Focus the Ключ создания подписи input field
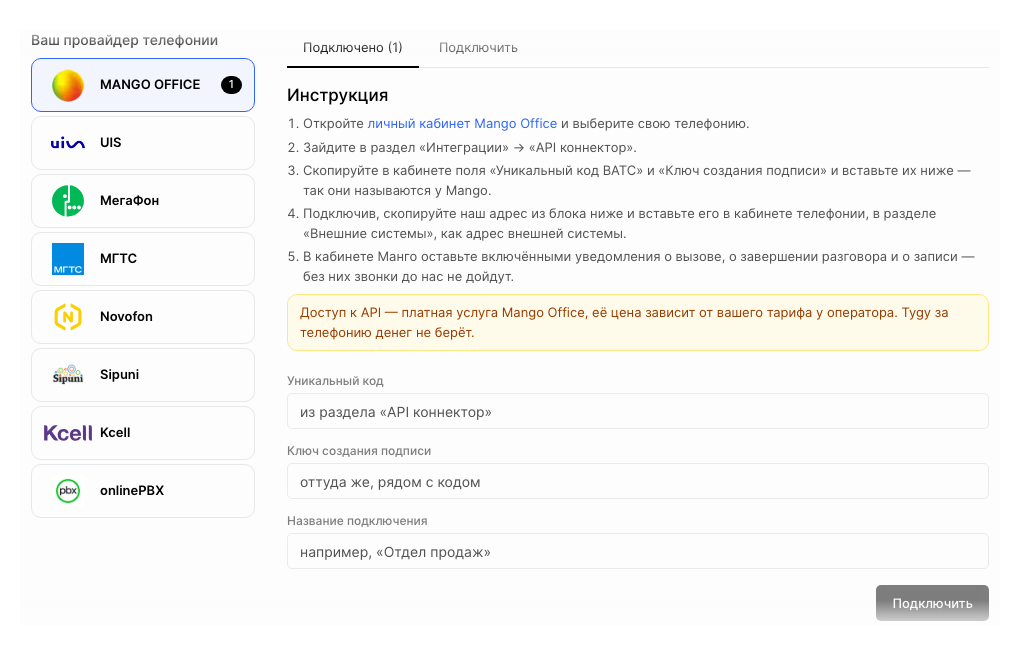 coord(638,482)
